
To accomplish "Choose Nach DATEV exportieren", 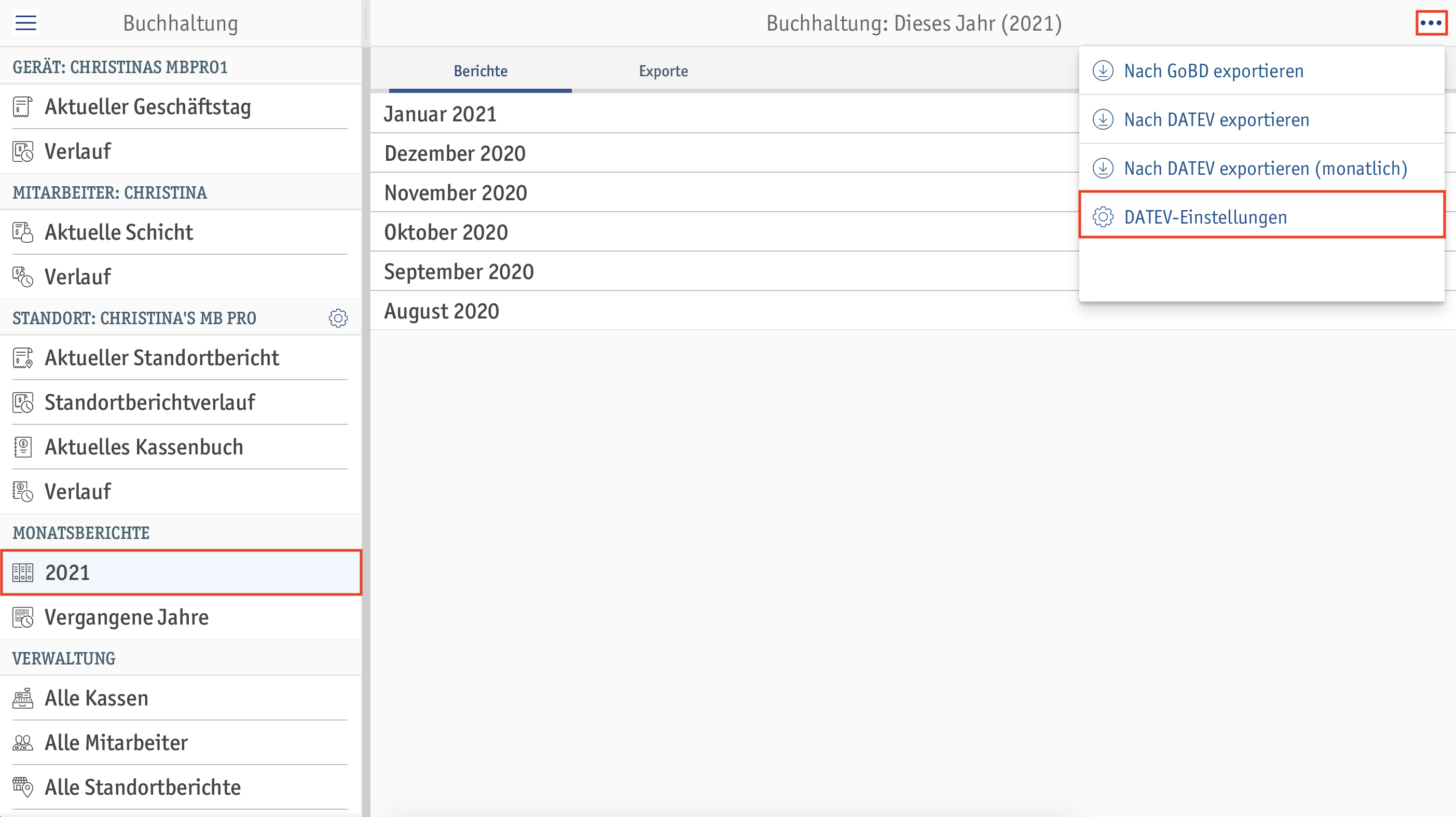I will pos(1261,119).
